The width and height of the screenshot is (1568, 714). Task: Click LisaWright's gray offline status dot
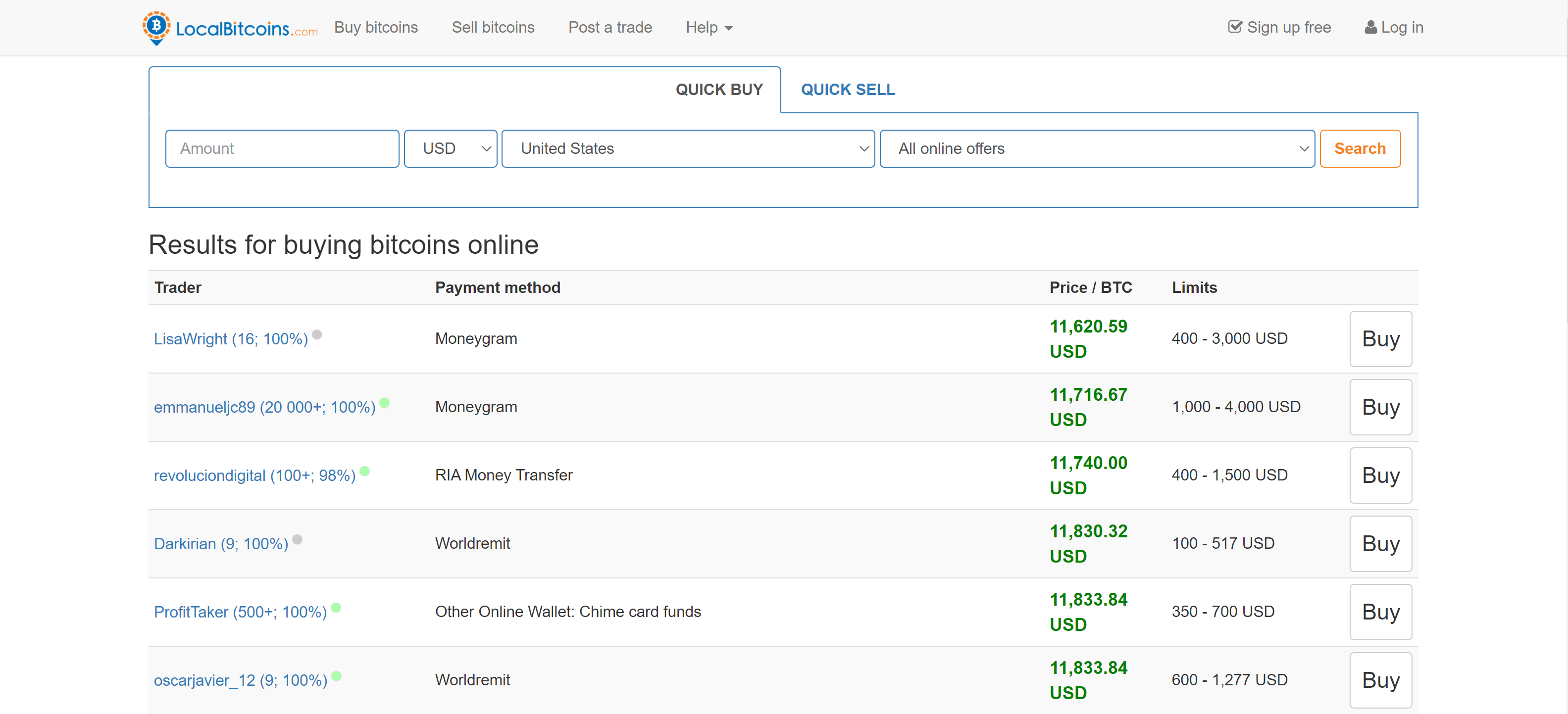[x=316, y=334]
